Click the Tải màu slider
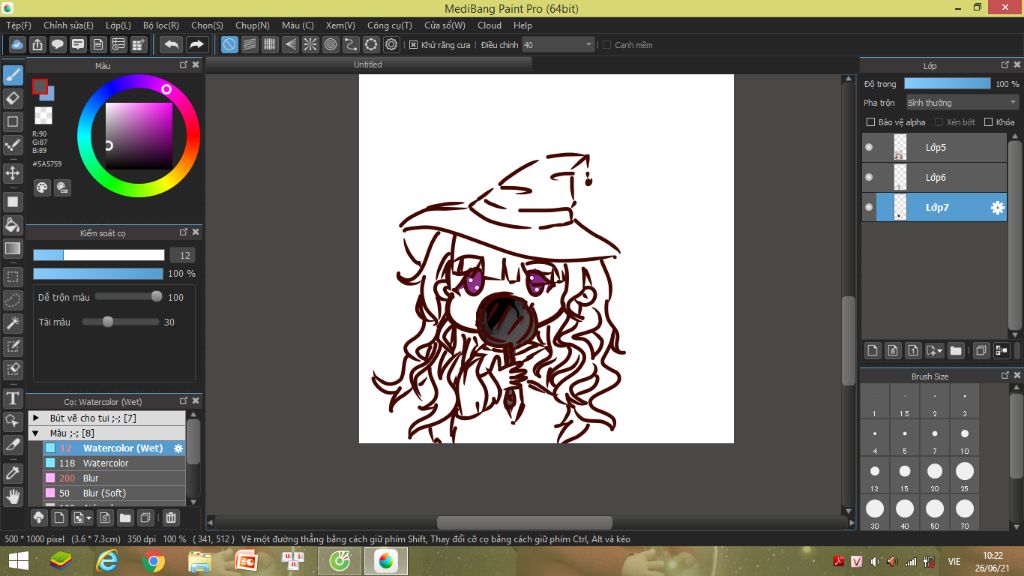 pyautogui.click(x=120, y=321)
